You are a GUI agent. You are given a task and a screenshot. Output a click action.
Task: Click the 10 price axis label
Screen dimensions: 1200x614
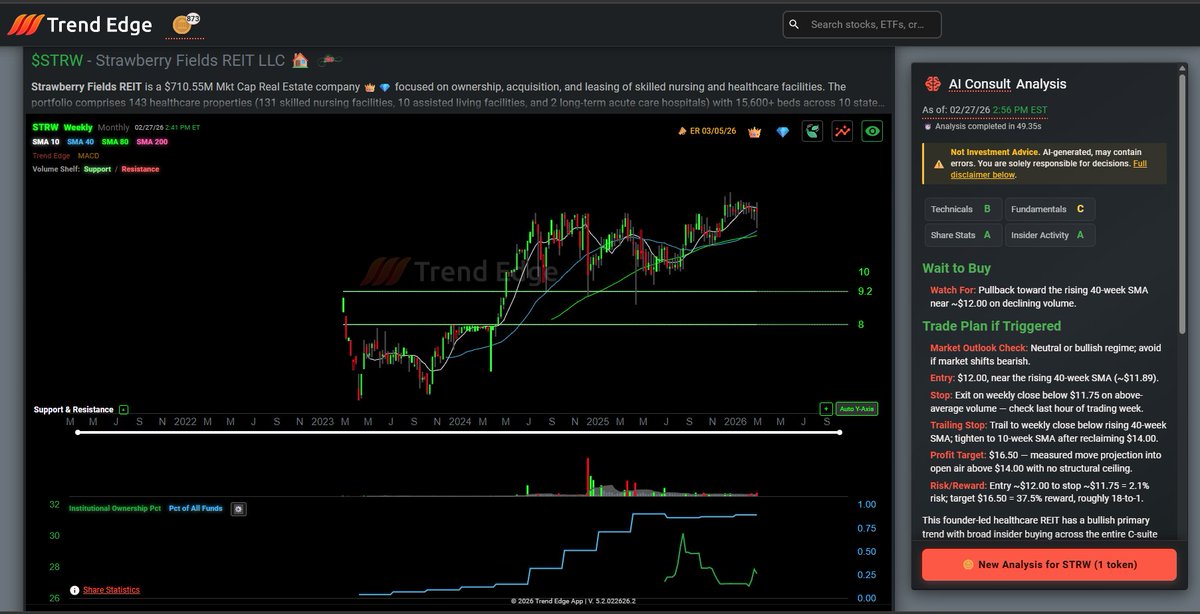click(x=863, y=272)
